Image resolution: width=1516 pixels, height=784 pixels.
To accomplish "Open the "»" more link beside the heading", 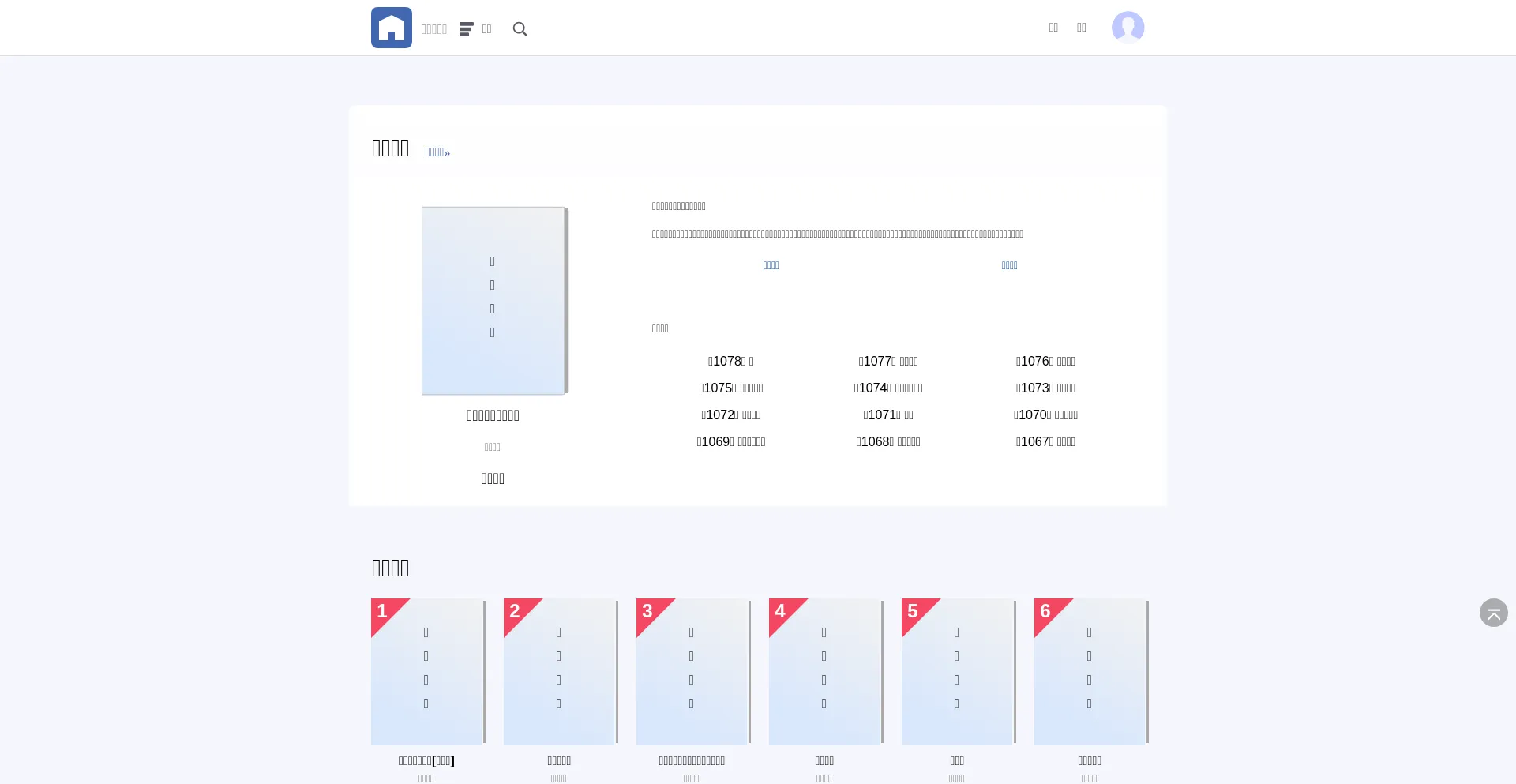I will pos(437,152).
